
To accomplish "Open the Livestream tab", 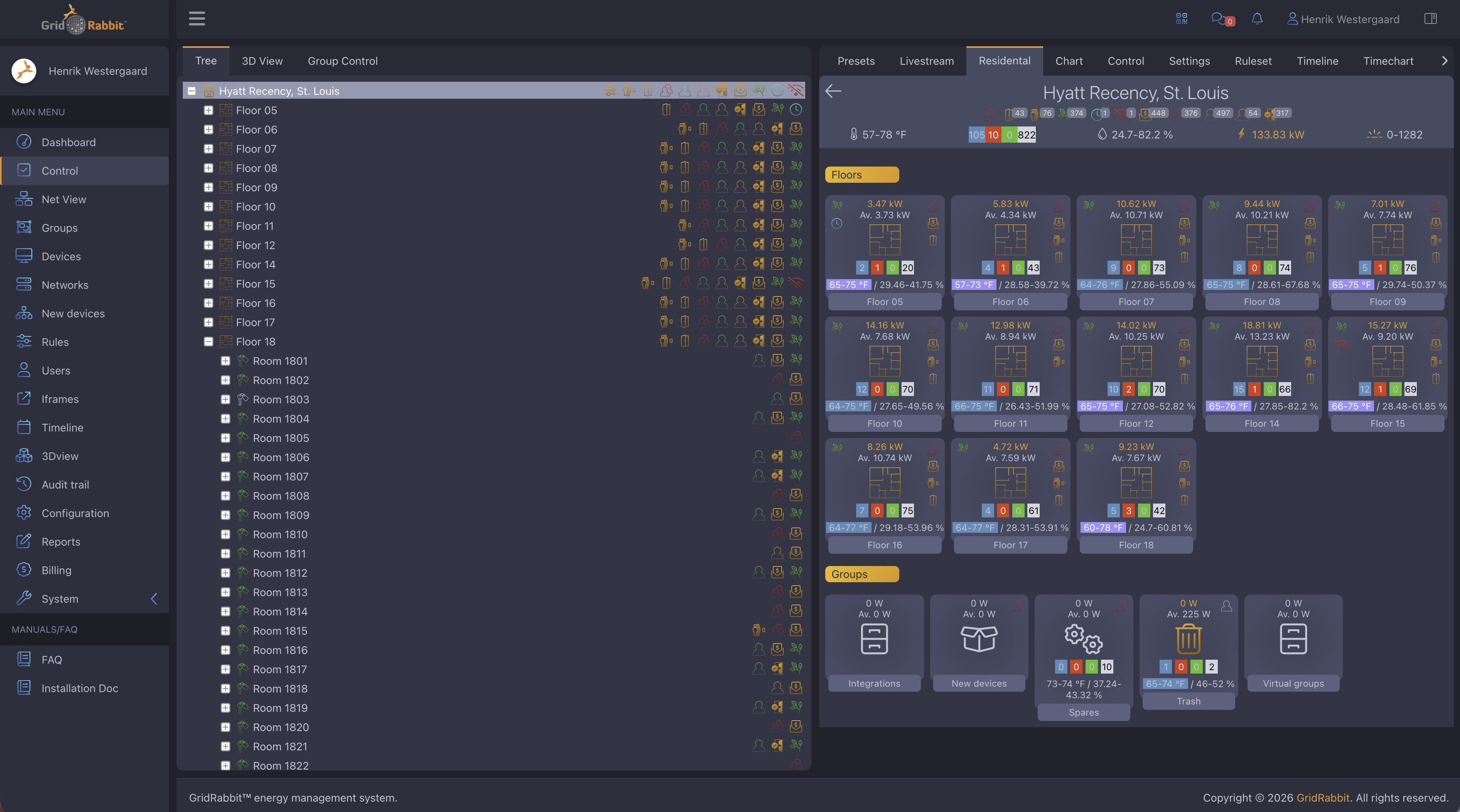I will point(927,61).
